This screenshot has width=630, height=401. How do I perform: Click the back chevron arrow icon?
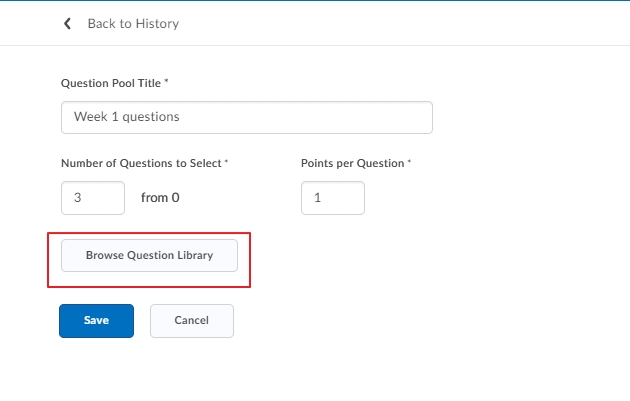(x=67, y=24)
